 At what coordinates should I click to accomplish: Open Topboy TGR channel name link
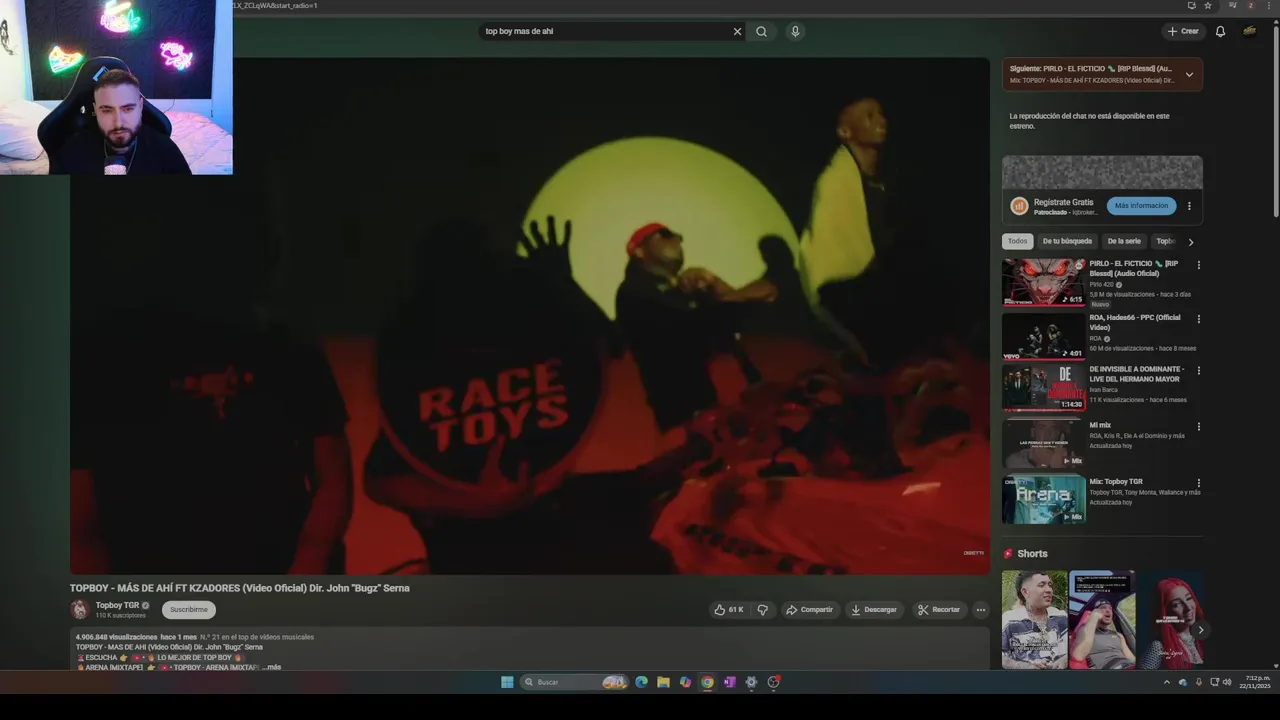point(117,605)
